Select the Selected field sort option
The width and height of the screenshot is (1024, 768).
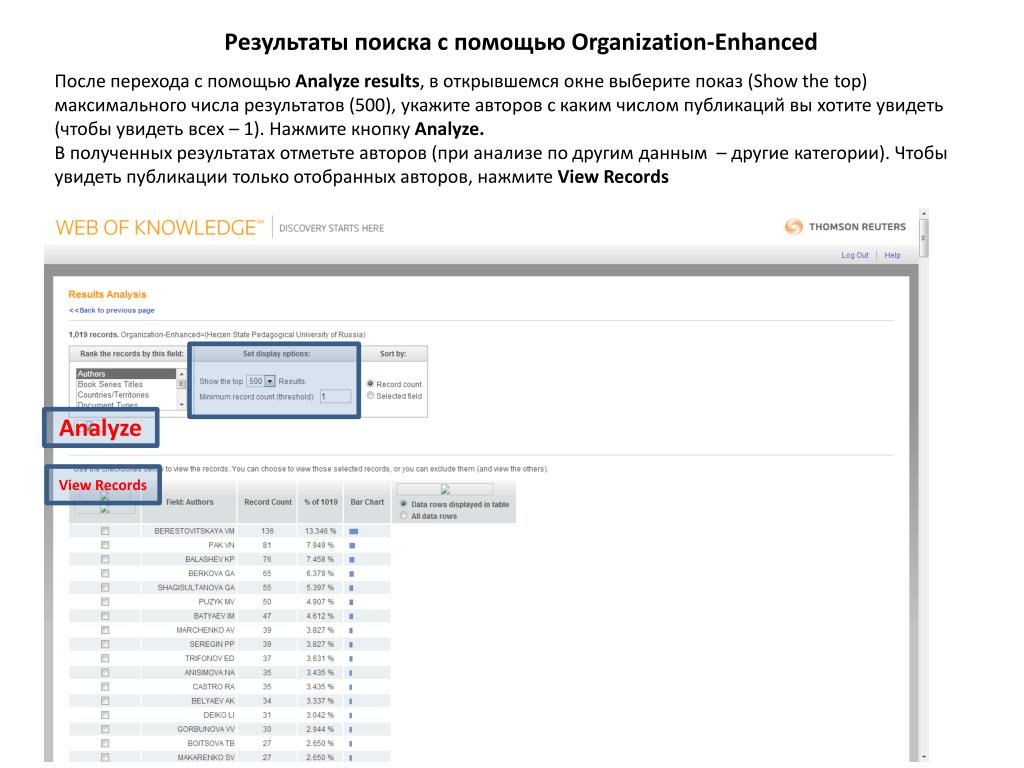370,396
